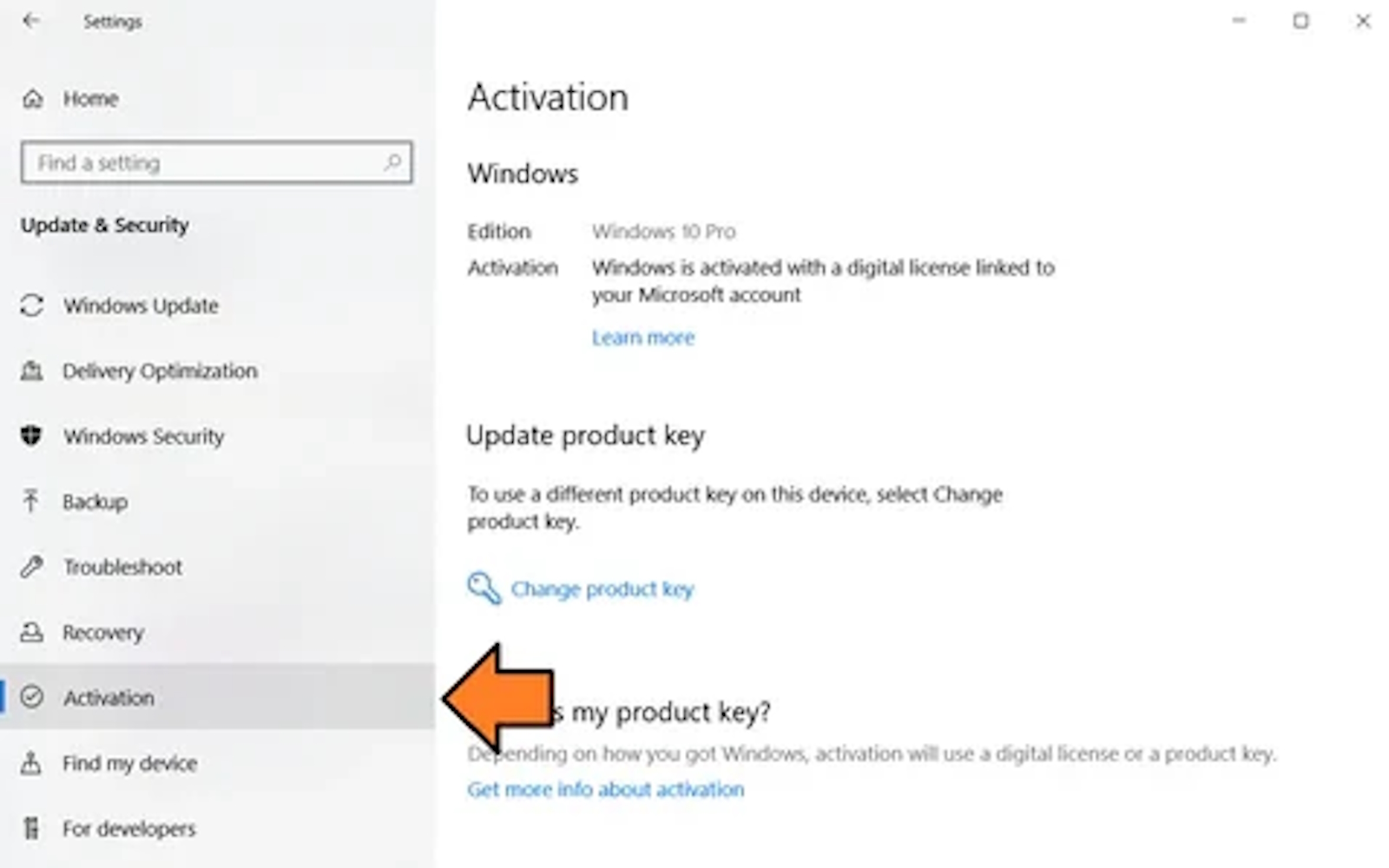Image resolution: width=1389 pixels, height=868 pixels.
Task: Click the Activation checkmark circle icon
Action: click(32, 697)
